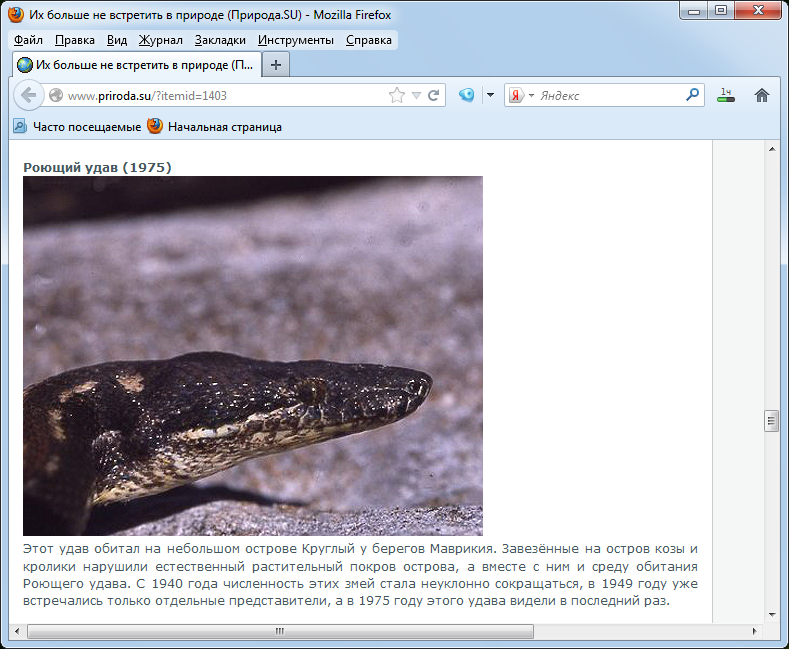The height and width of the screenshot is (649, 789).
Task: Click the horizontal scrollbar thumb at page bottom
Action: coord(280,632)
